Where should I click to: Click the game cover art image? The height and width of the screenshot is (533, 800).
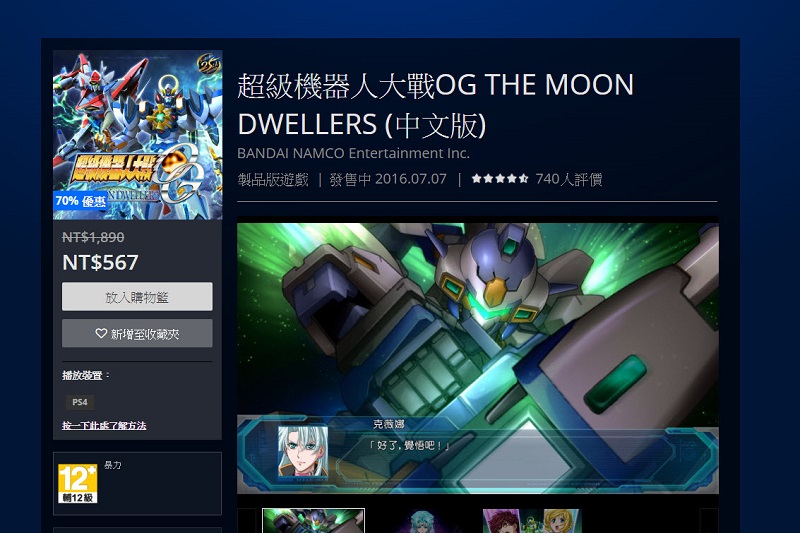tap(138, 135)
